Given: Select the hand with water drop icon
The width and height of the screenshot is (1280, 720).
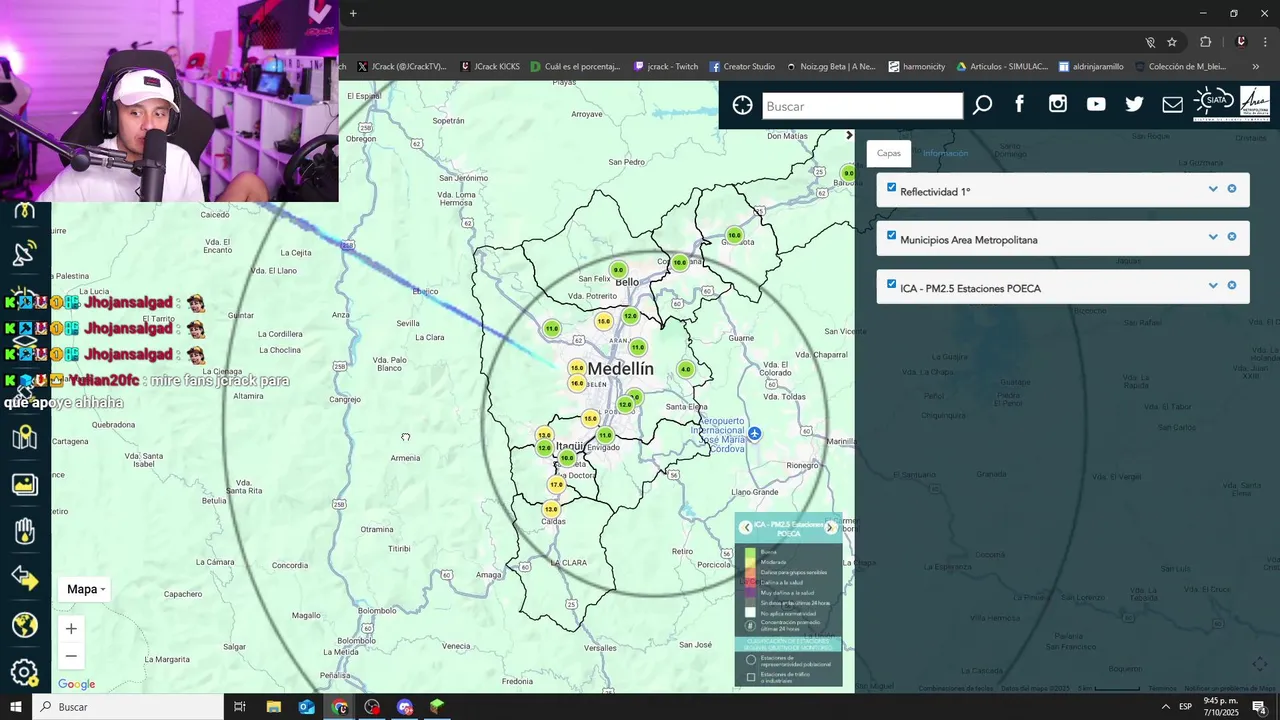Looking at the screenshot, I should [24, 531].
